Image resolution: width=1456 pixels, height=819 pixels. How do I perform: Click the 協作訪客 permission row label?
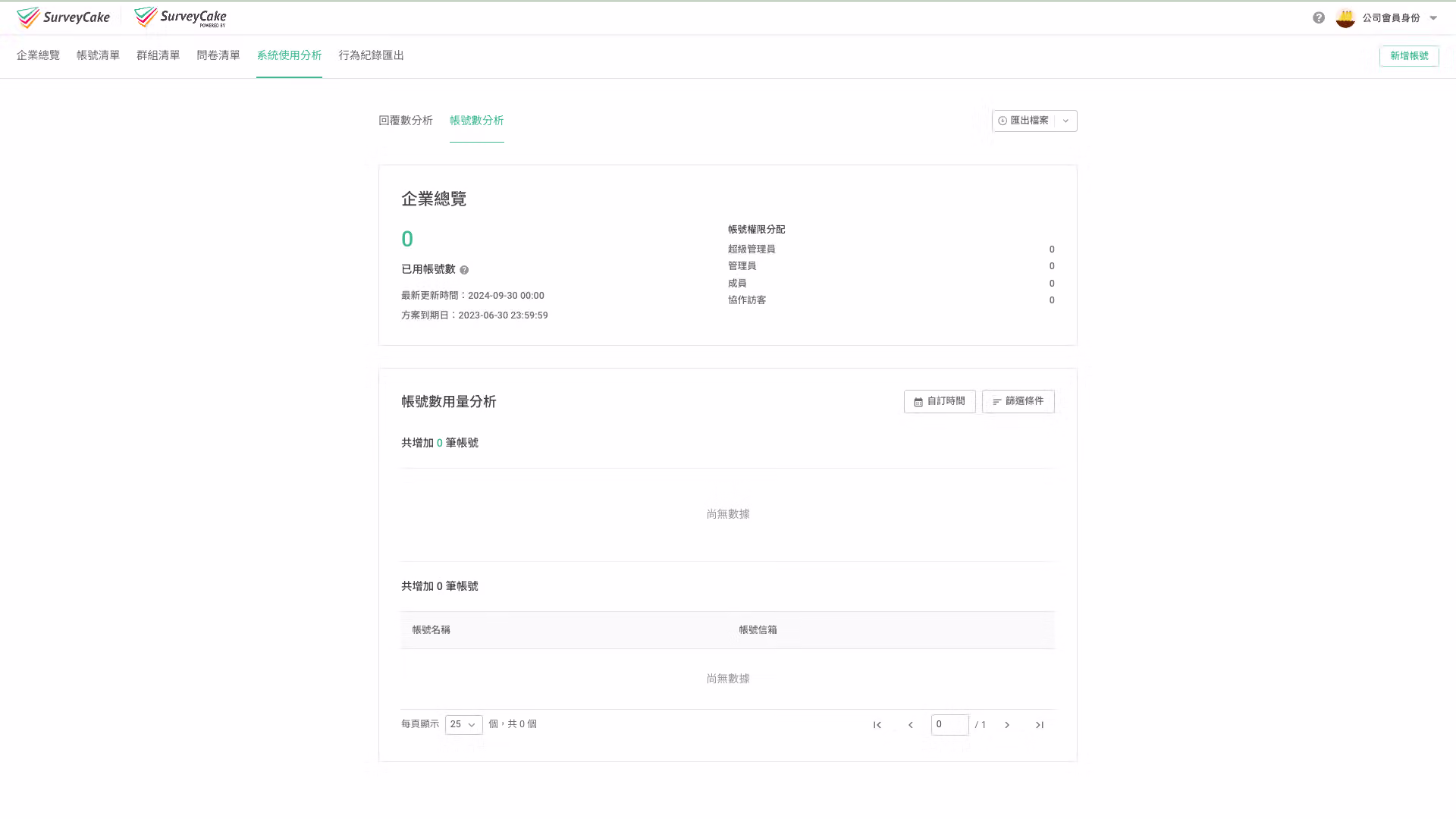click(x=747, y=300)
